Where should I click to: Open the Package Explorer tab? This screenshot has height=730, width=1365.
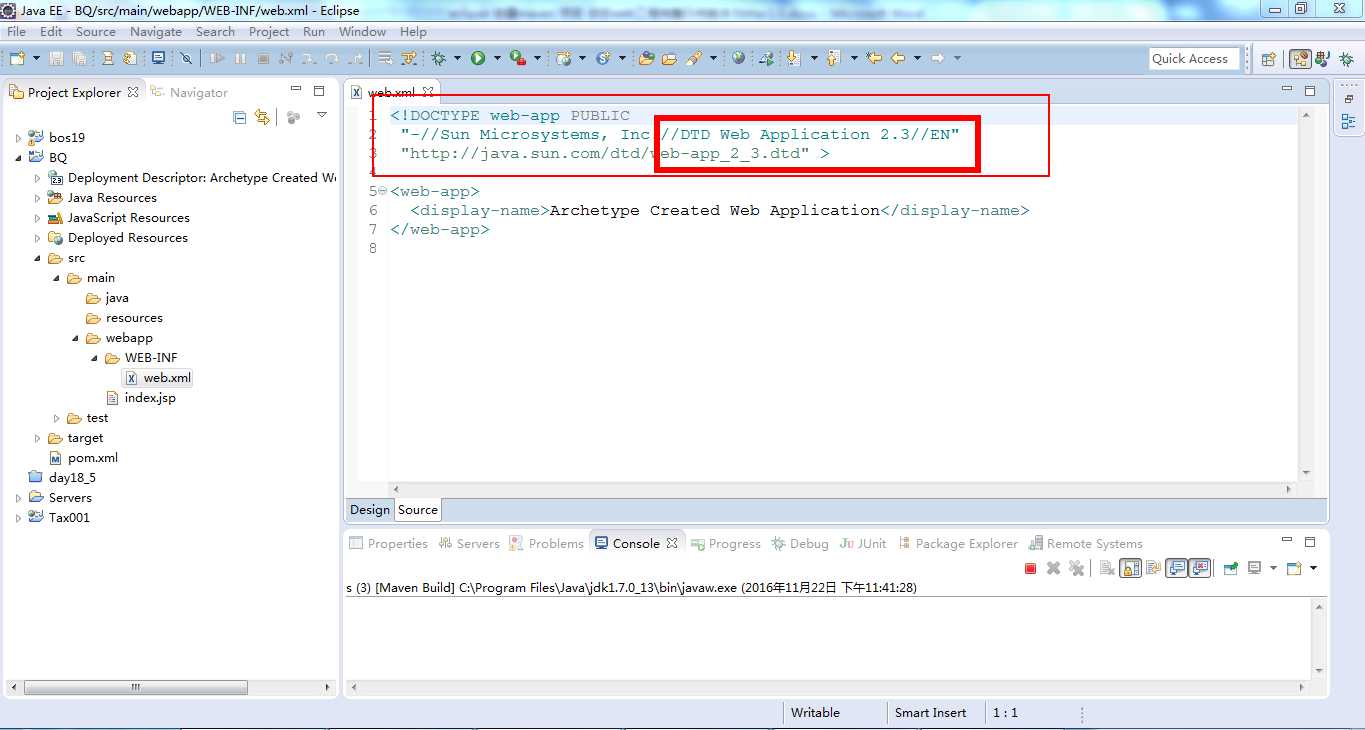958,543
